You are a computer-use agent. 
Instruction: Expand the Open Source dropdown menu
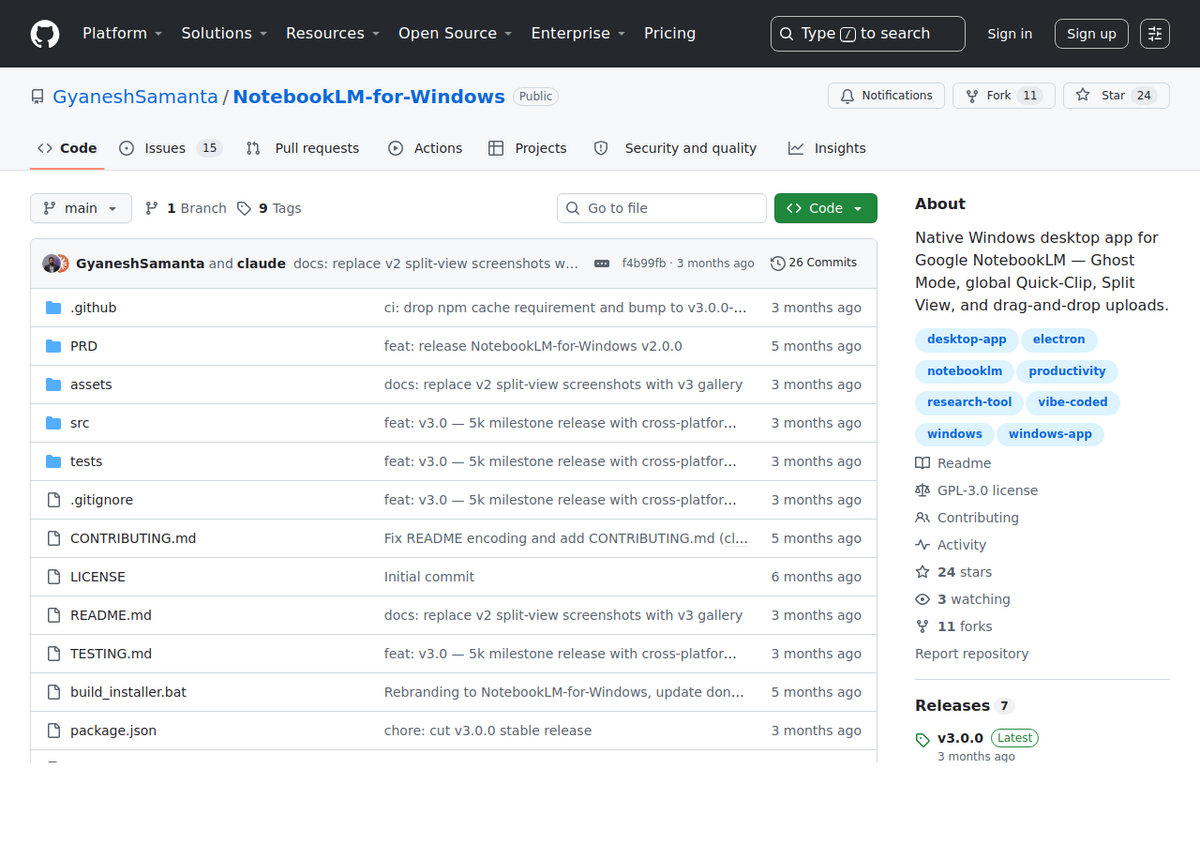pos(455,33)
